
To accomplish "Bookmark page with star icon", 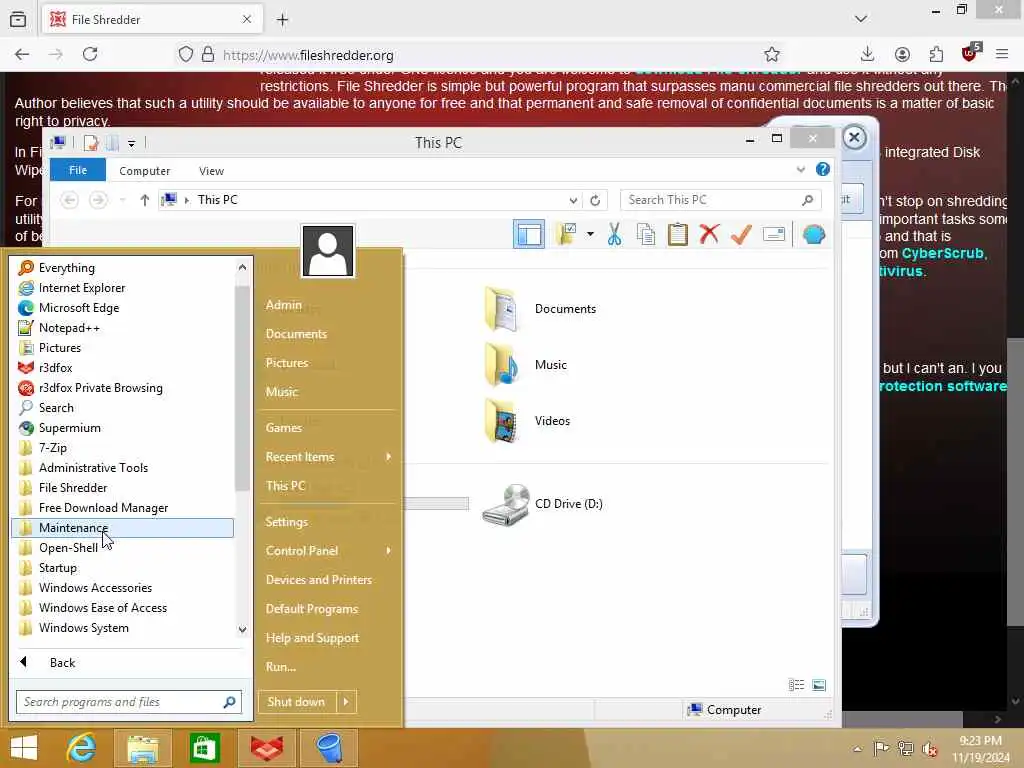I will tap(772, 55).
